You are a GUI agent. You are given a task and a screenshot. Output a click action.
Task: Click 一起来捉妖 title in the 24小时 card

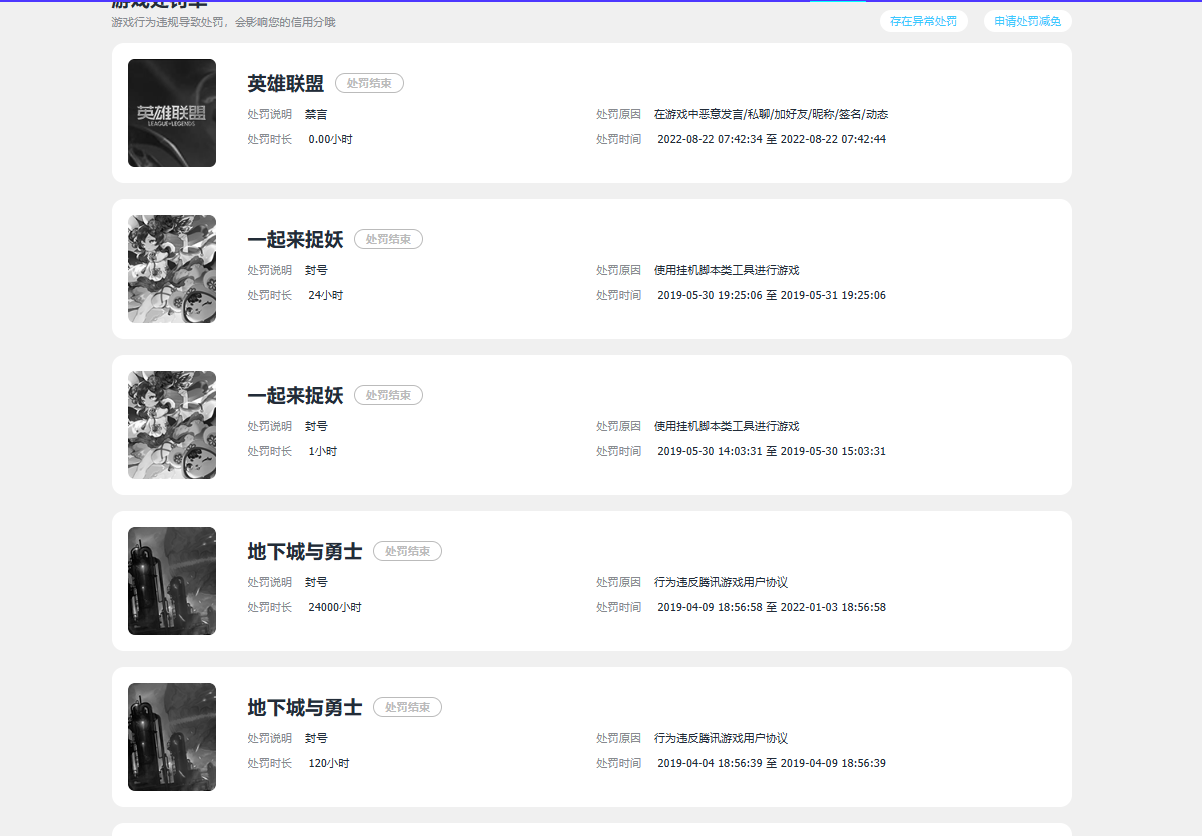pos(295,240)
